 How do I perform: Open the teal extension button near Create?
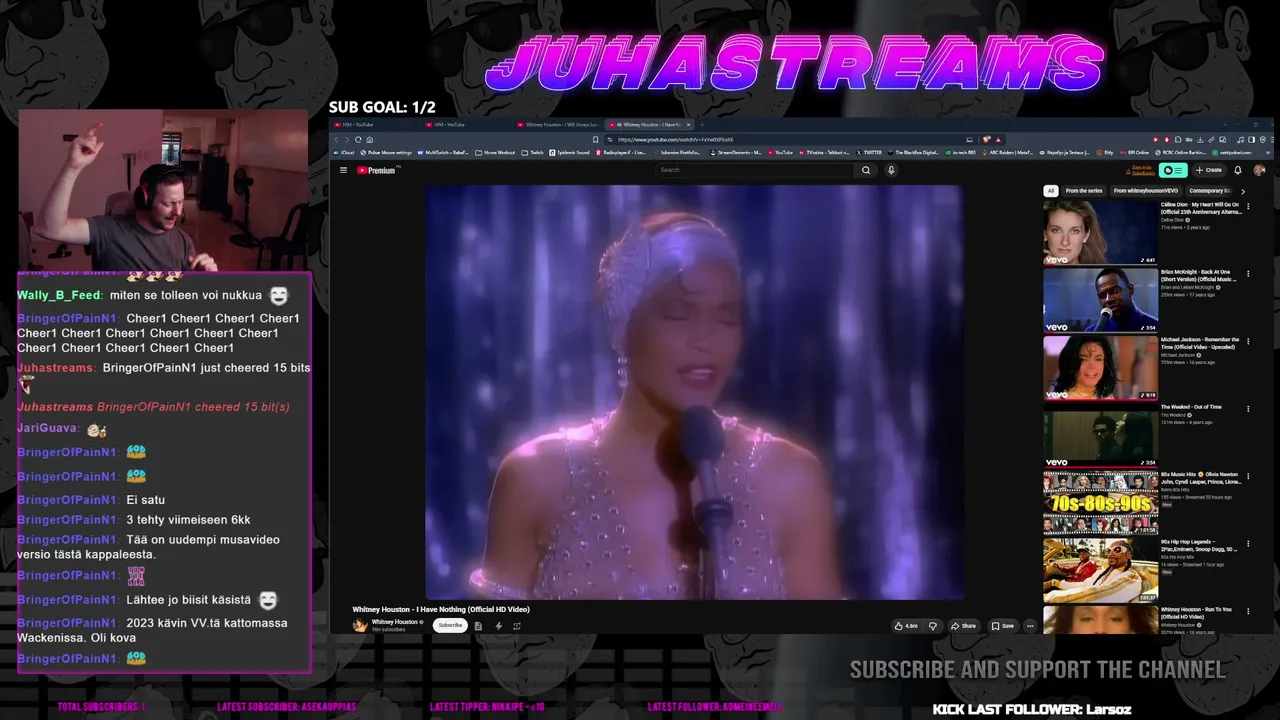click(1174, 170)
